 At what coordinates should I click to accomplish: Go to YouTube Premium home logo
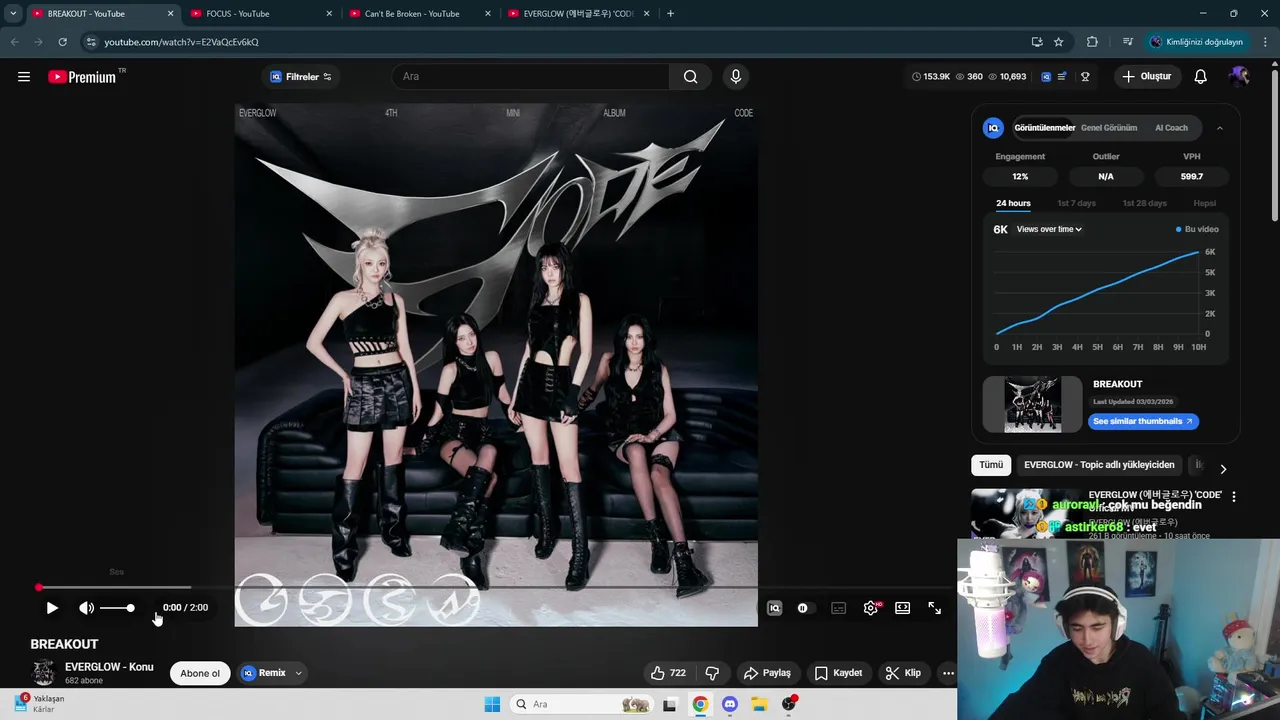click(82, 77)
